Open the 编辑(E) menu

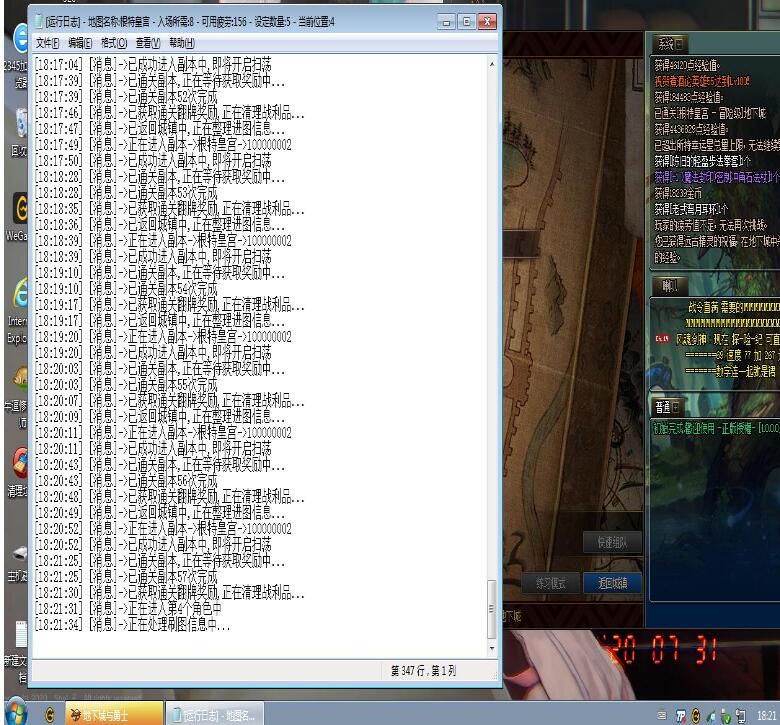point(80,43)
